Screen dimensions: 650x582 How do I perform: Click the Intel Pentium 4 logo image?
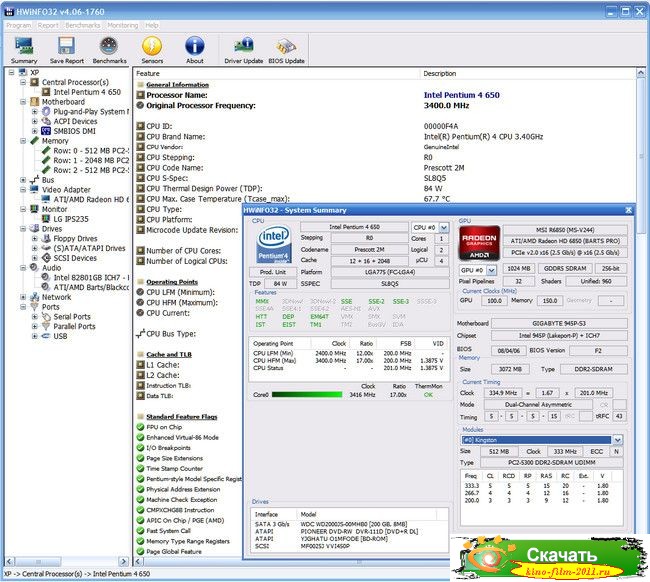[273, 244]
